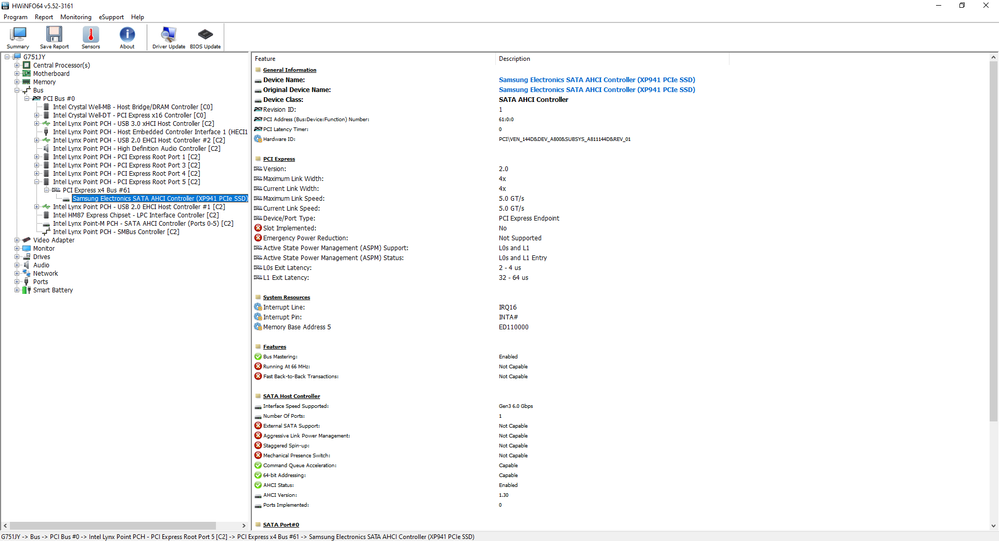Select PCI Express Root Port 3 entry
Viewport: 999px width, 541px height.
click(x=126, y=165)
